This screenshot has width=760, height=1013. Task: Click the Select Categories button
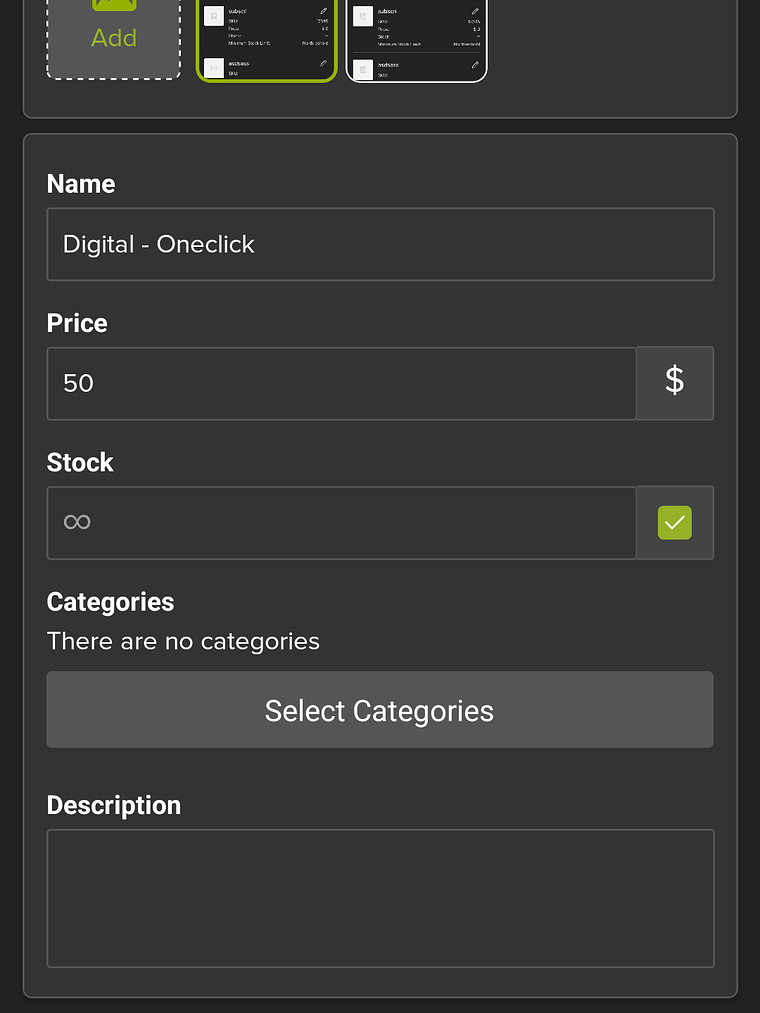pyautogui.click(x=379, y=710)
